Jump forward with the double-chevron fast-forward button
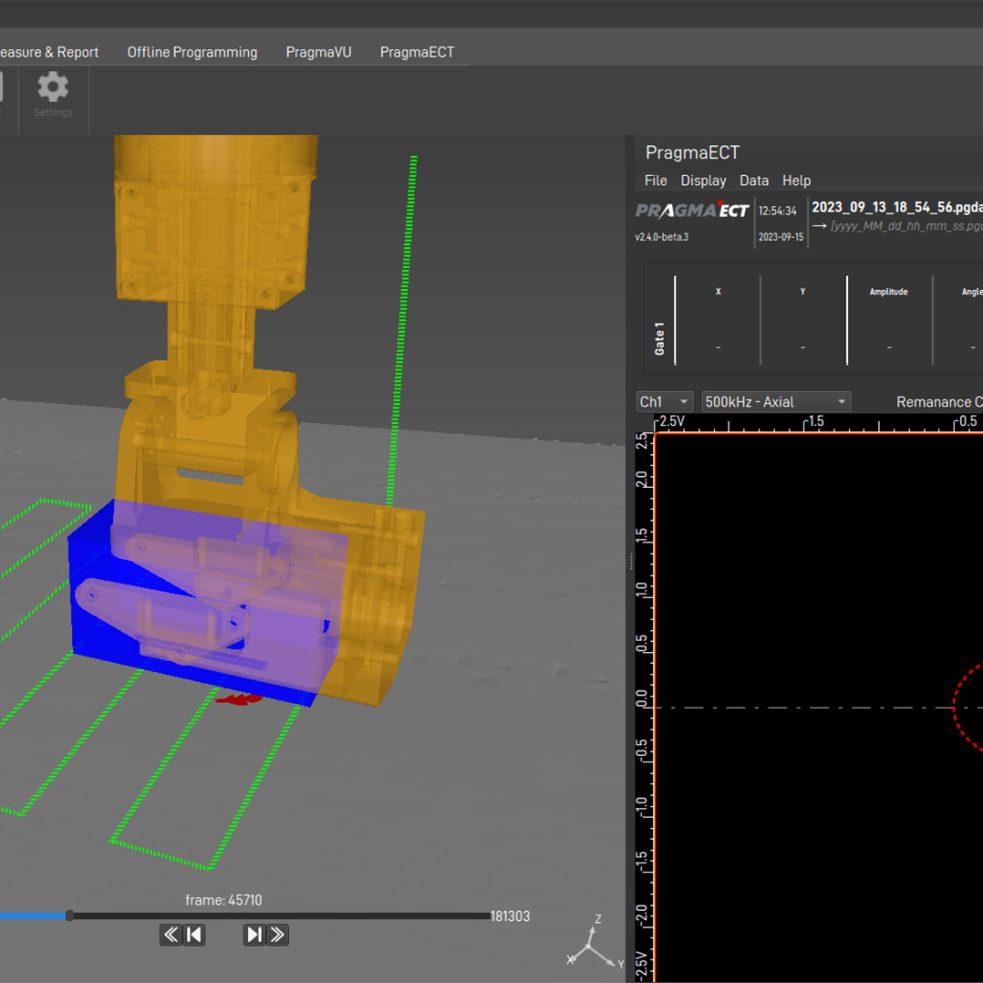 277,934
